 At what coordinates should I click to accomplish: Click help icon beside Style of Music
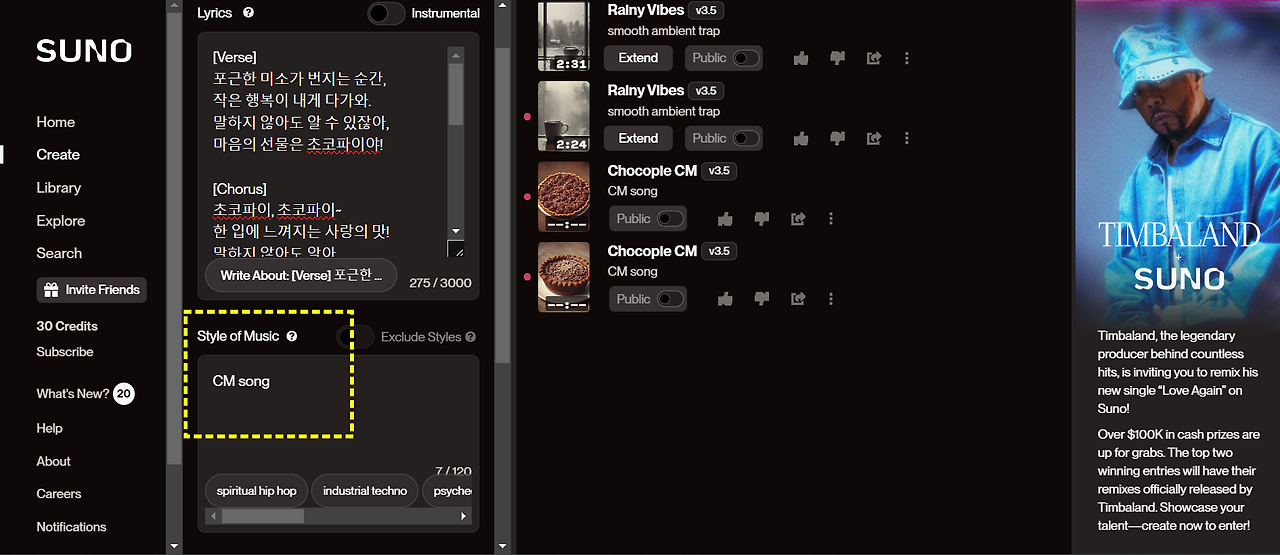(292, 336)
